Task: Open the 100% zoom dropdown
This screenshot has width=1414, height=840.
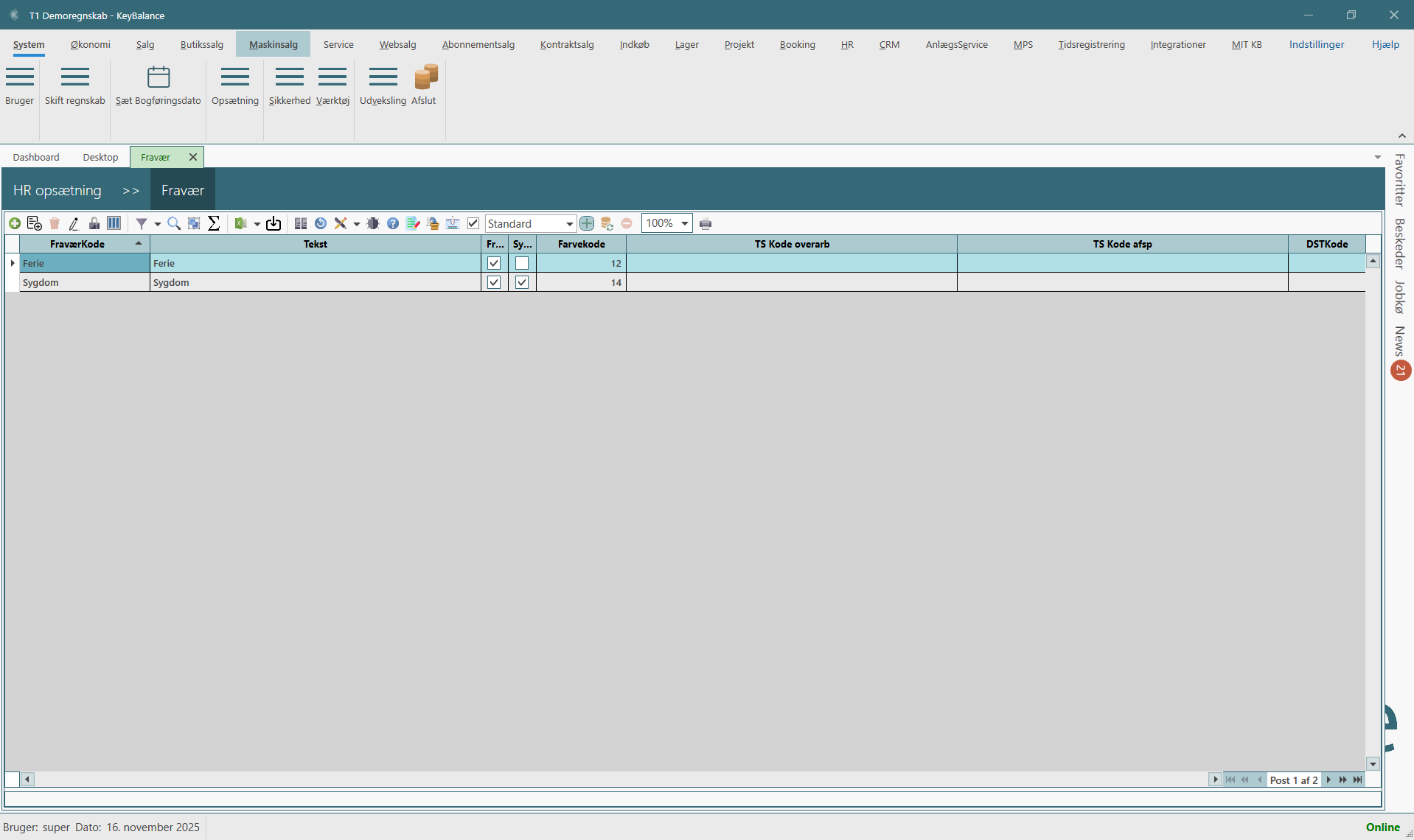Action: 684,223
